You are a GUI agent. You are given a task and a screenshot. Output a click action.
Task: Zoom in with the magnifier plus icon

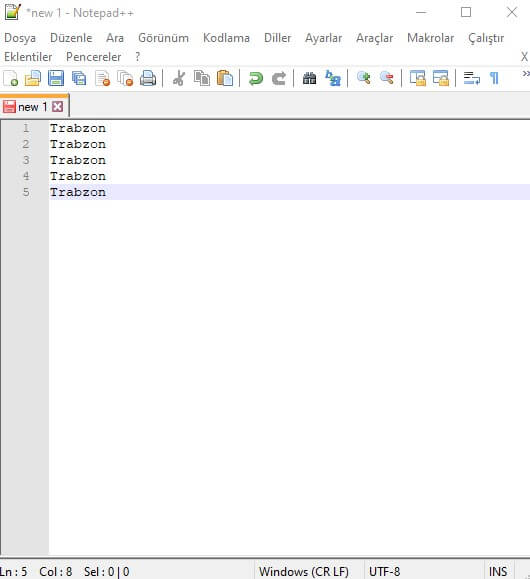coord(364,78)
